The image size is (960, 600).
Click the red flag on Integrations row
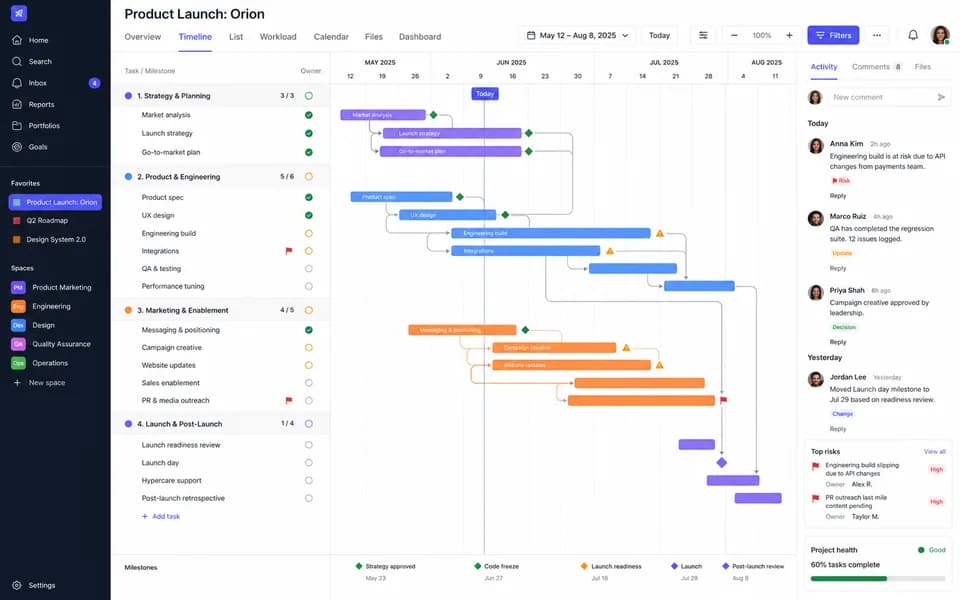click(x=288, y=250)
